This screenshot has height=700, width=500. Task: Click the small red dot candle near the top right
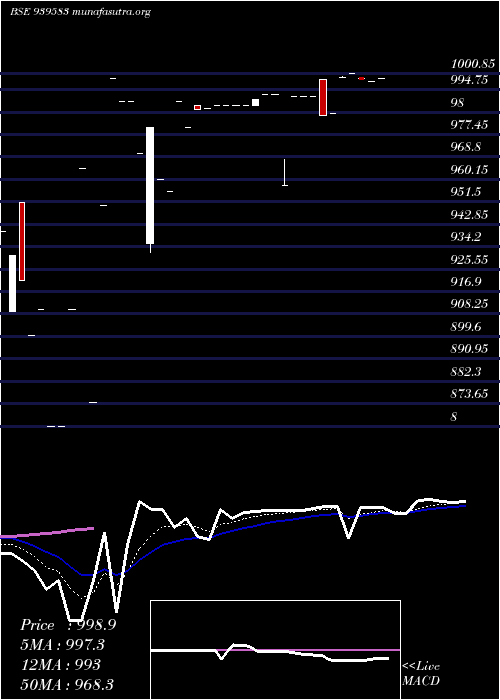coord(361,79)
